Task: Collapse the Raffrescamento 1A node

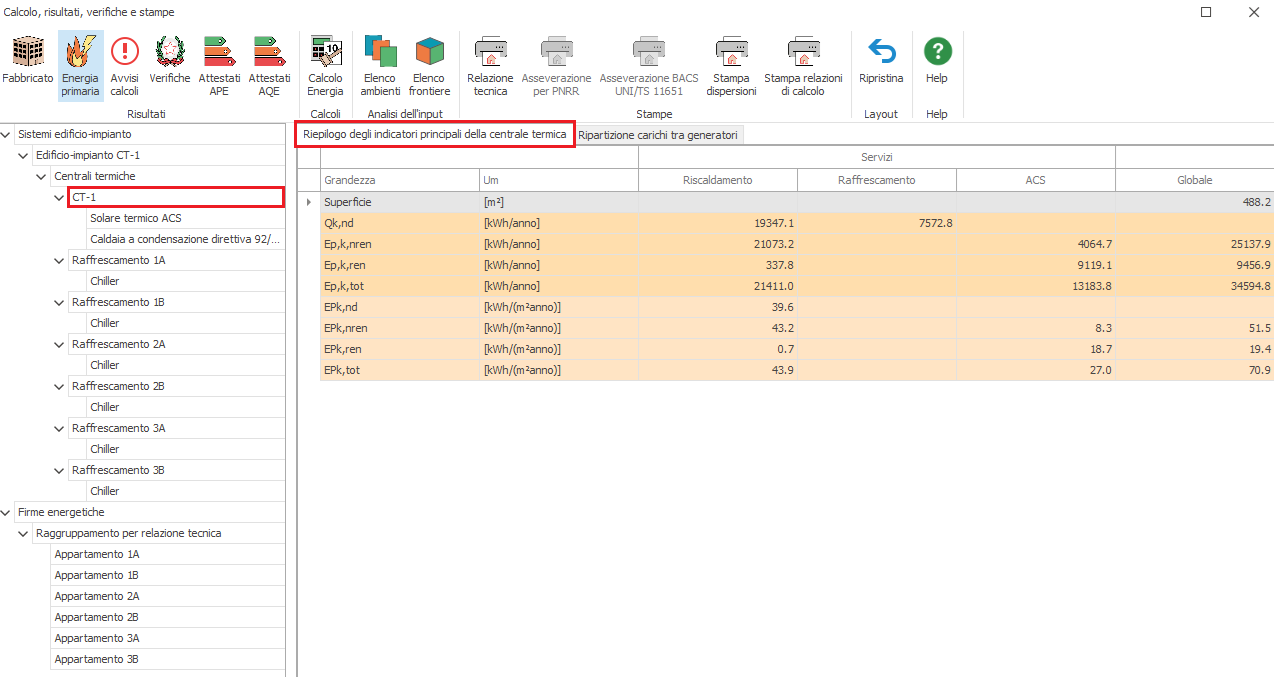Action: click(61, 260)
